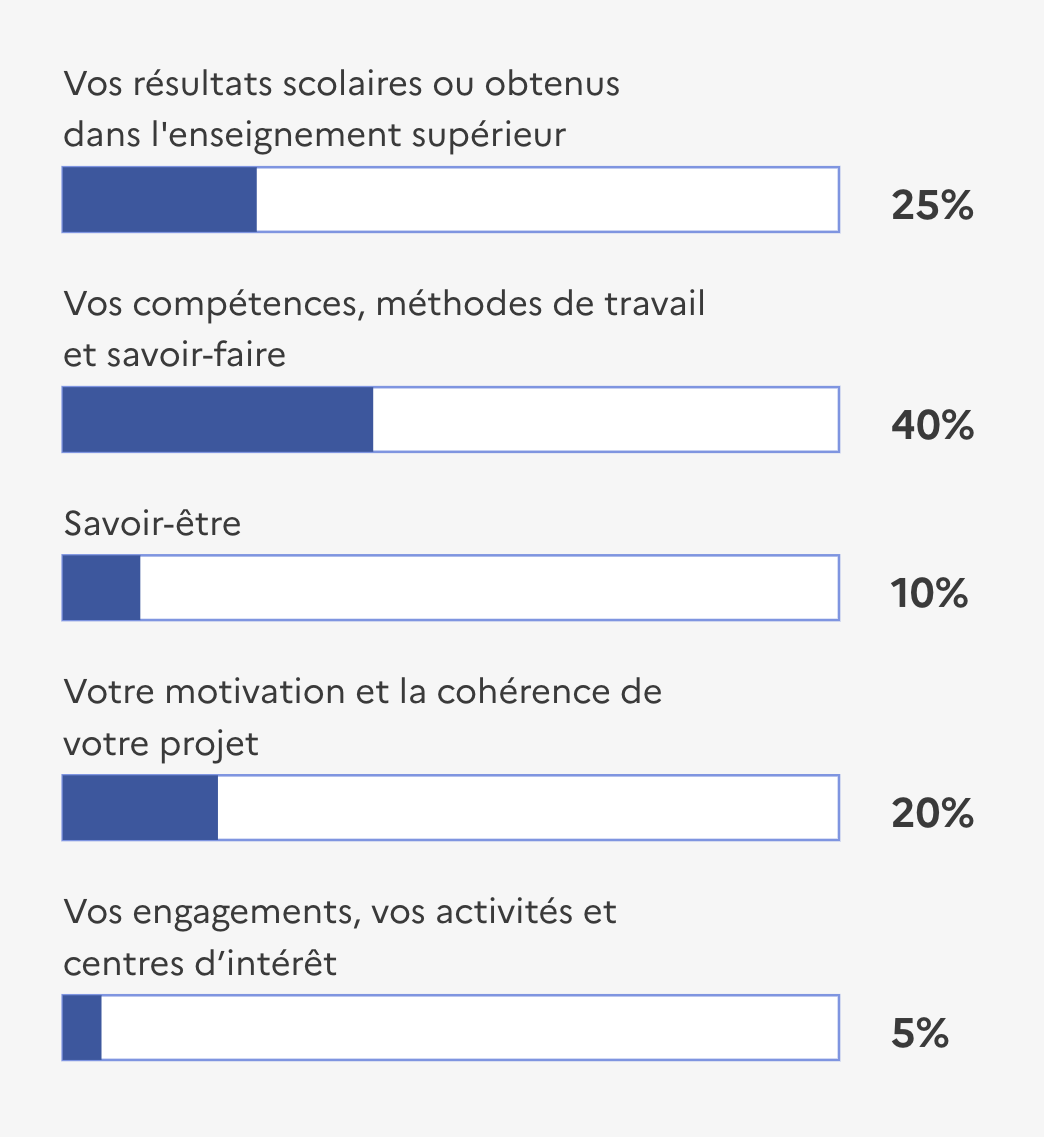This screenshot has height=1138, width=1044.
Task: Click the 'Savoir-être' label
Action: tap(152, 523)
